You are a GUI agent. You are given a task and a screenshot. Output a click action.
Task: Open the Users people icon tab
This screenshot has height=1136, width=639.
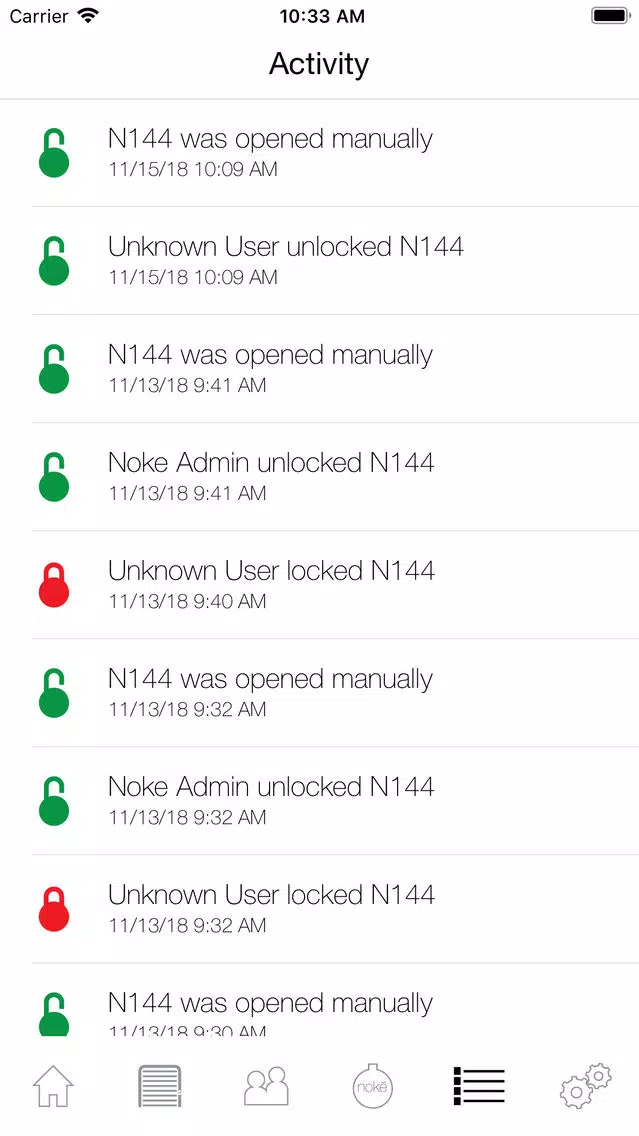point(266,1085)
